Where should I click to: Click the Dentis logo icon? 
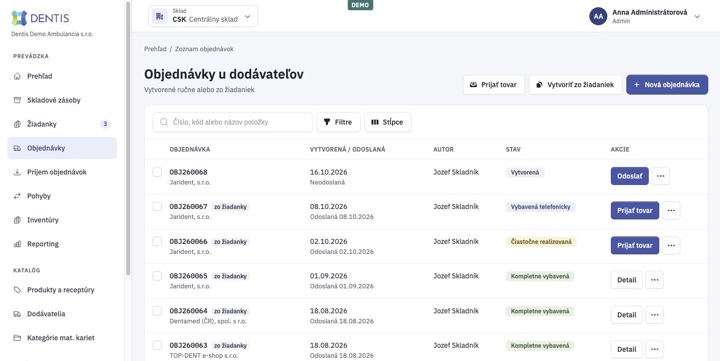pos(19,18)
